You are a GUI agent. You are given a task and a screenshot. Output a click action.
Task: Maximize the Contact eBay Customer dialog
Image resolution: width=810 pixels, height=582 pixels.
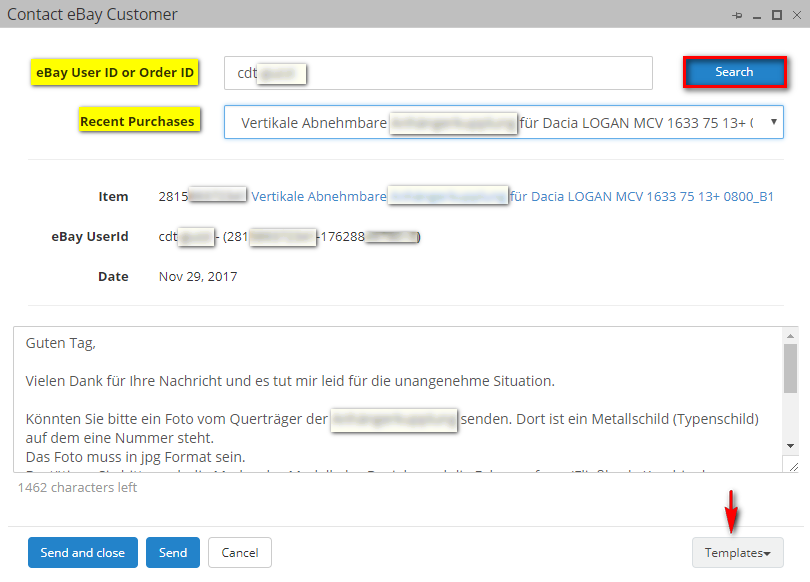tap(775, 15)
